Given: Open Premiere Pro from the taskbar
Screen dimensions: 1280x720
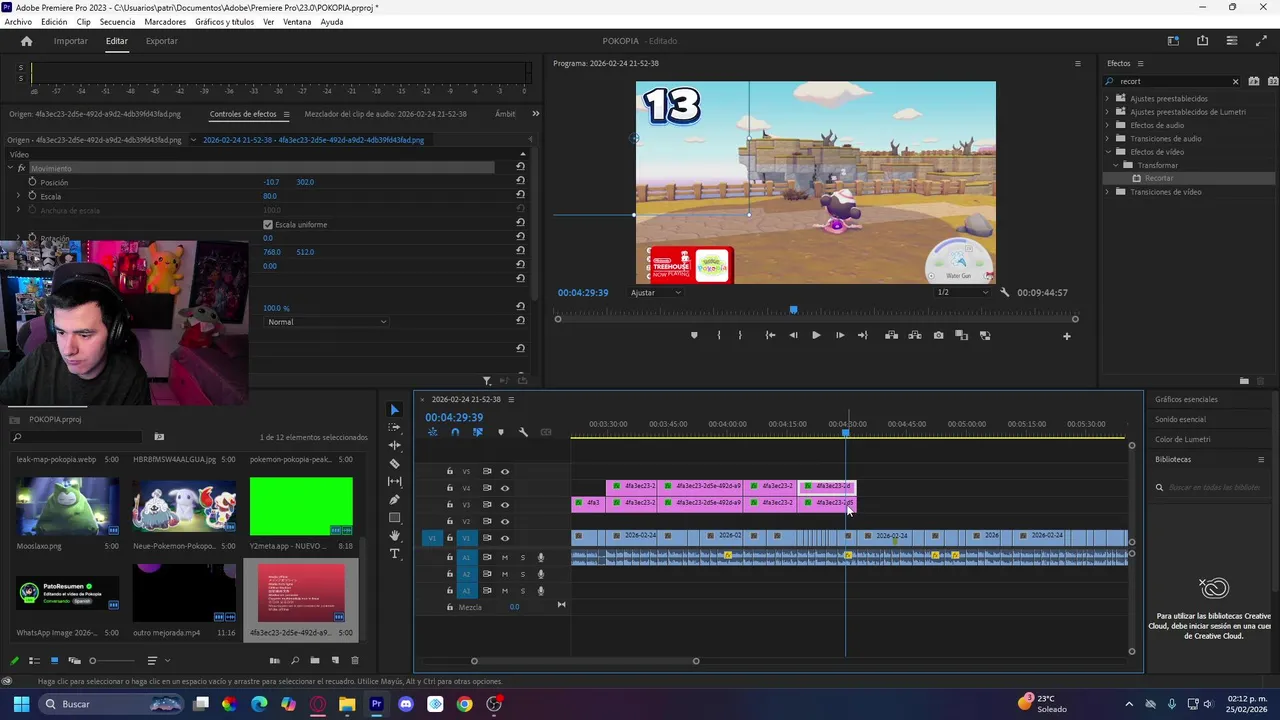Looking at the screenshot, I should click(376, 704).
